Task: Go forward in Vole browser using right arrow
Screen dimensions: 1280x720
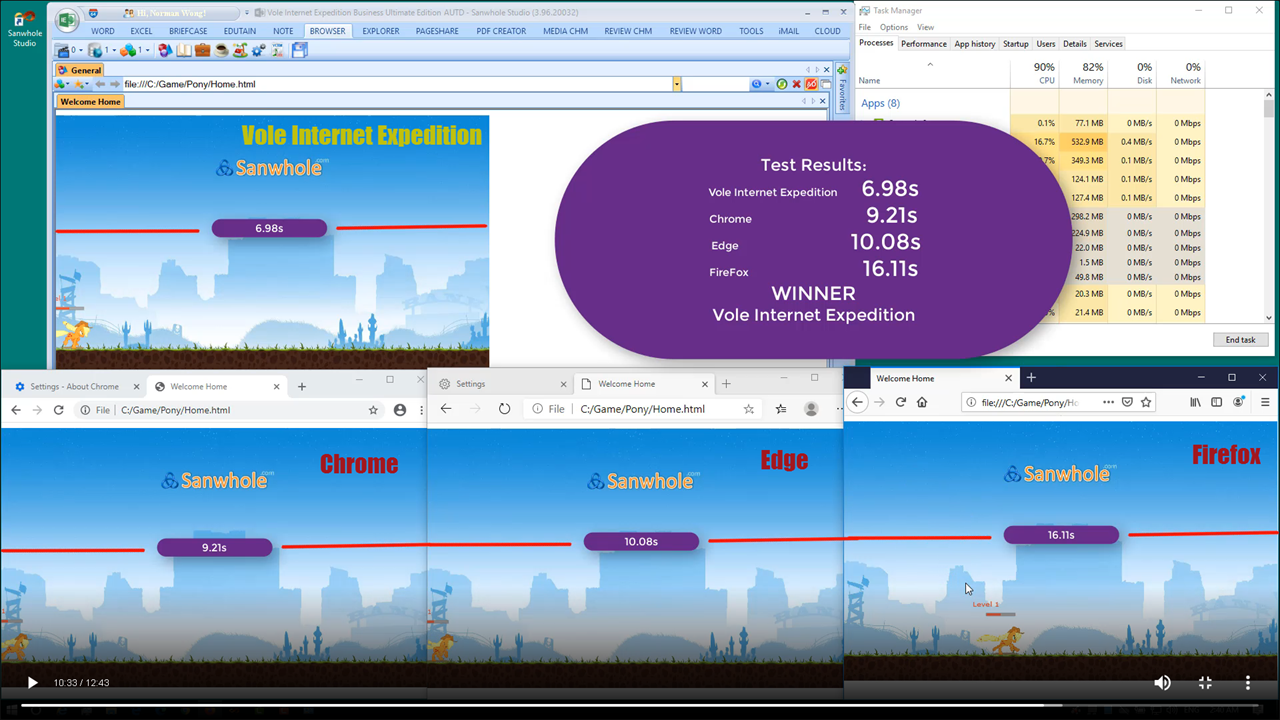Action: pyautogui.click(x=114, y=84)
